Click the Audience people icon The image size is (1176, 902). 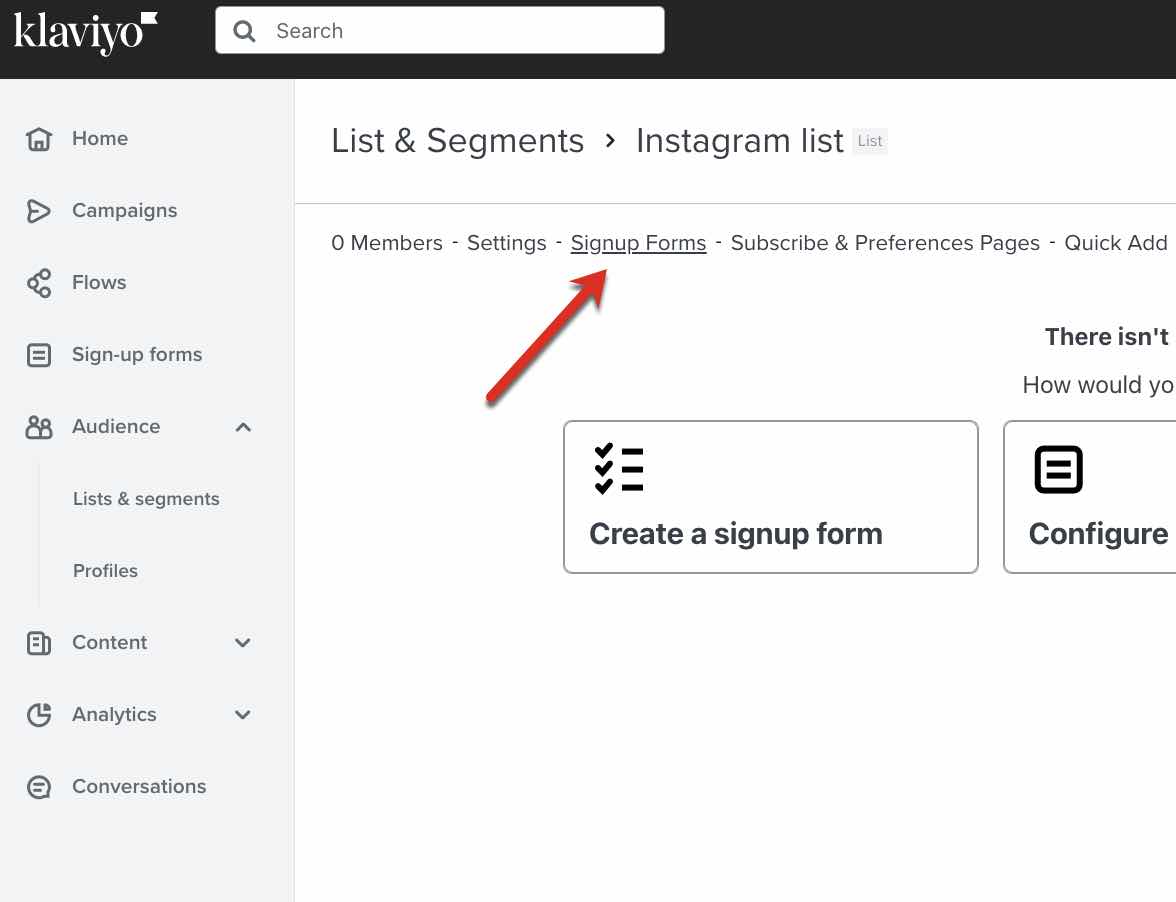(x=38, y=427)
